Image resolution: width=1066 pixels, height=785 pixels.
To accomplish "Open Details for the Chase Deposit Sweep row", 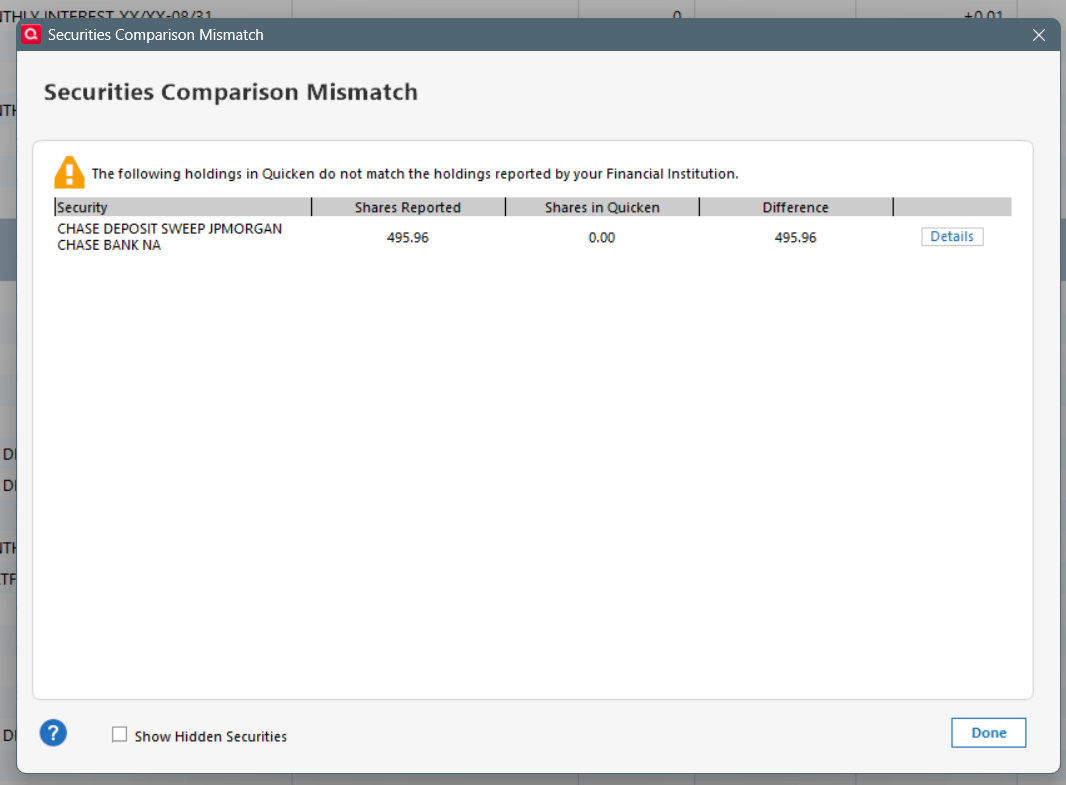I will tap(952, 237).
